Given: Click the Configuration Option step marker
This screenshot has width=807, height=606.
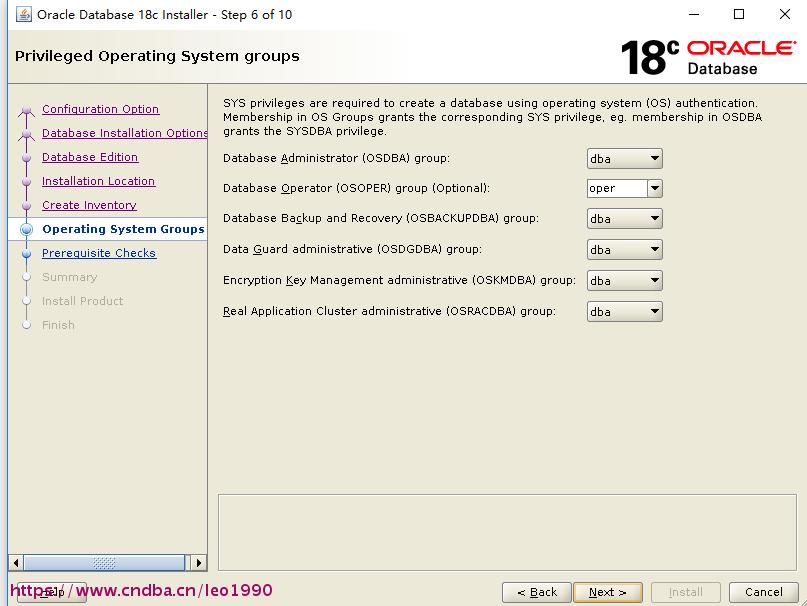Looking at the screenshot, I should click(x=26, y=110).
